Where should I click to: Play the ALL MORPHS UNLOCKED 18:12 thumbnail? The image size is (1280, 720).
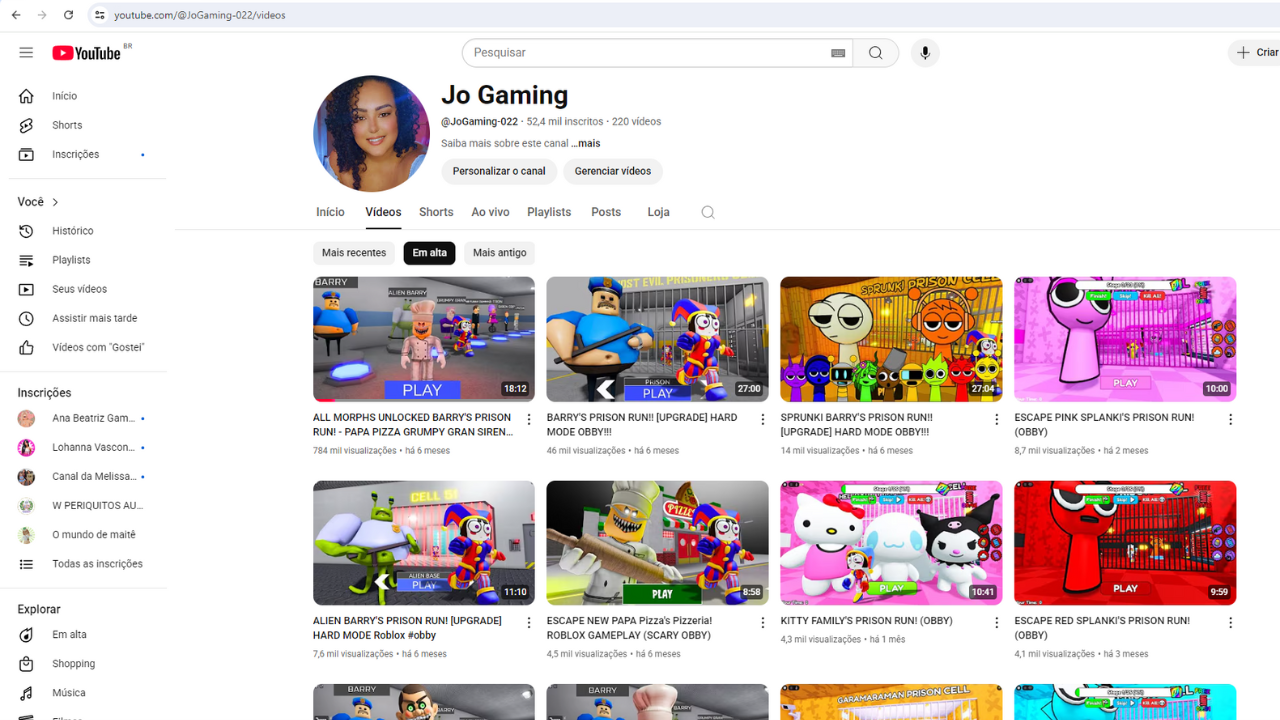pos(424,339)
